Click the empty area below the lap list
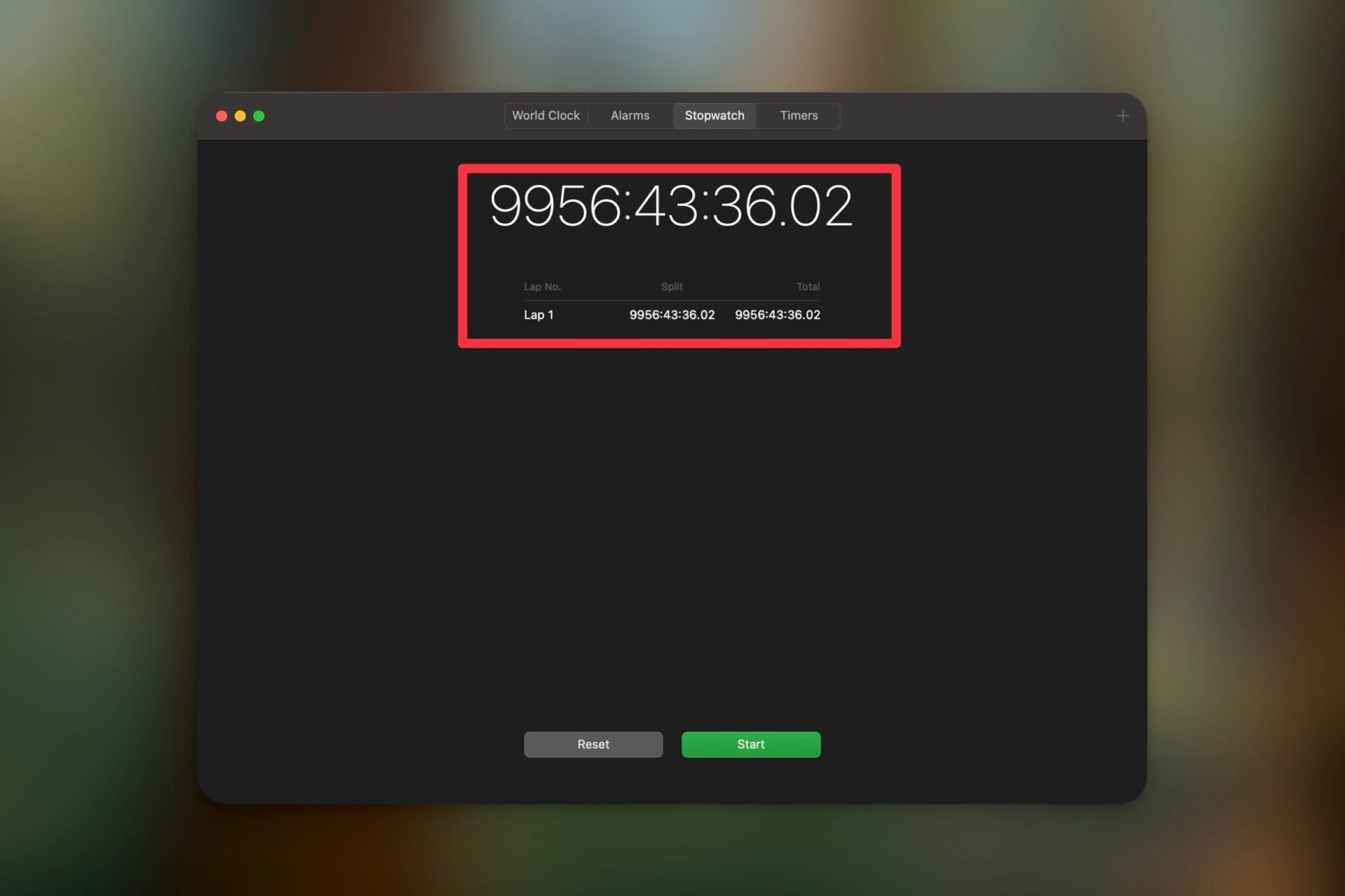 (671, 532)
